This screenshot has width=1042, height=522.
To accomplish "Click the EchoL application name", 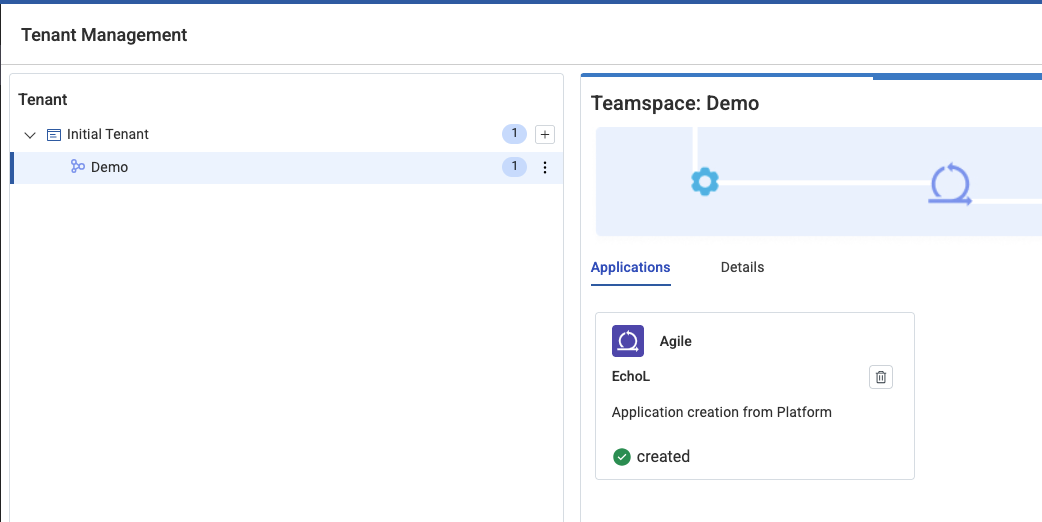I will tap(631, 377).
